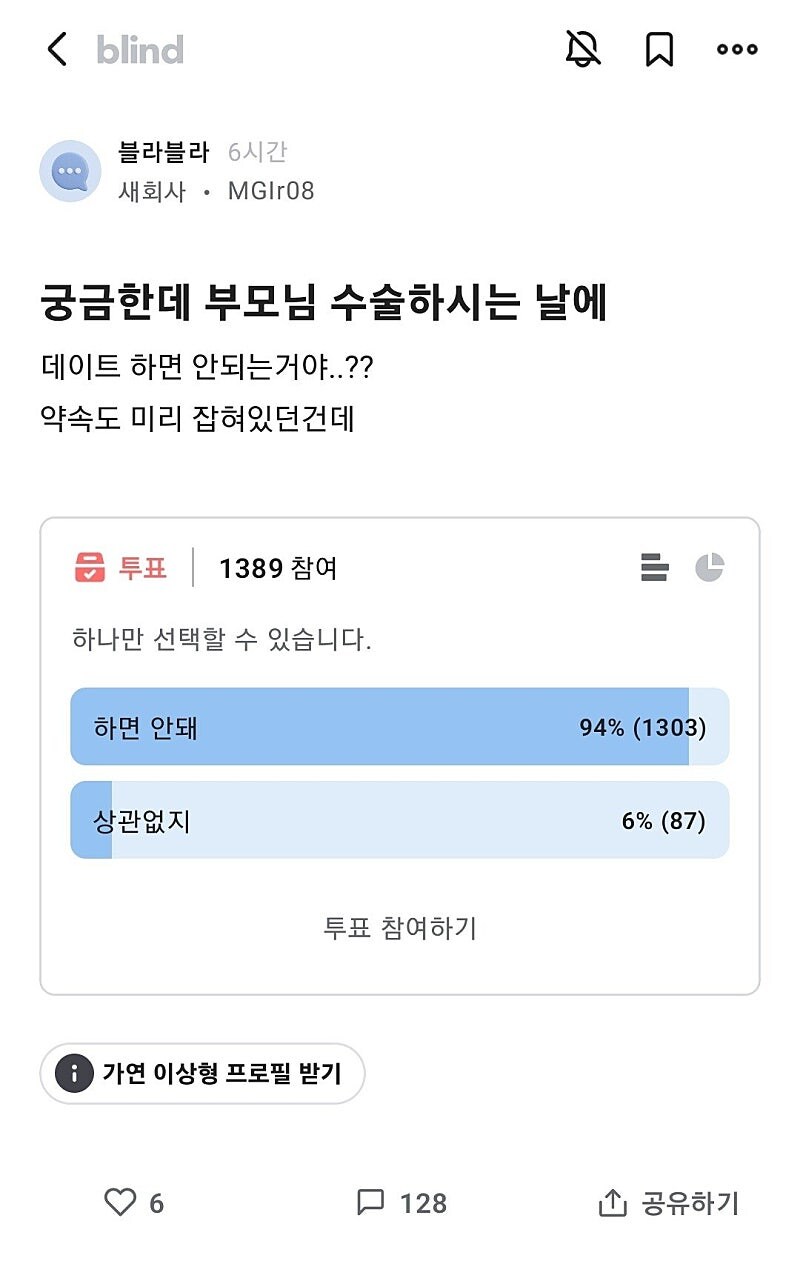Viewport: 800px width, 1264px height.
Task: Switch to pie chart poll view
Action: pos(712,567)
